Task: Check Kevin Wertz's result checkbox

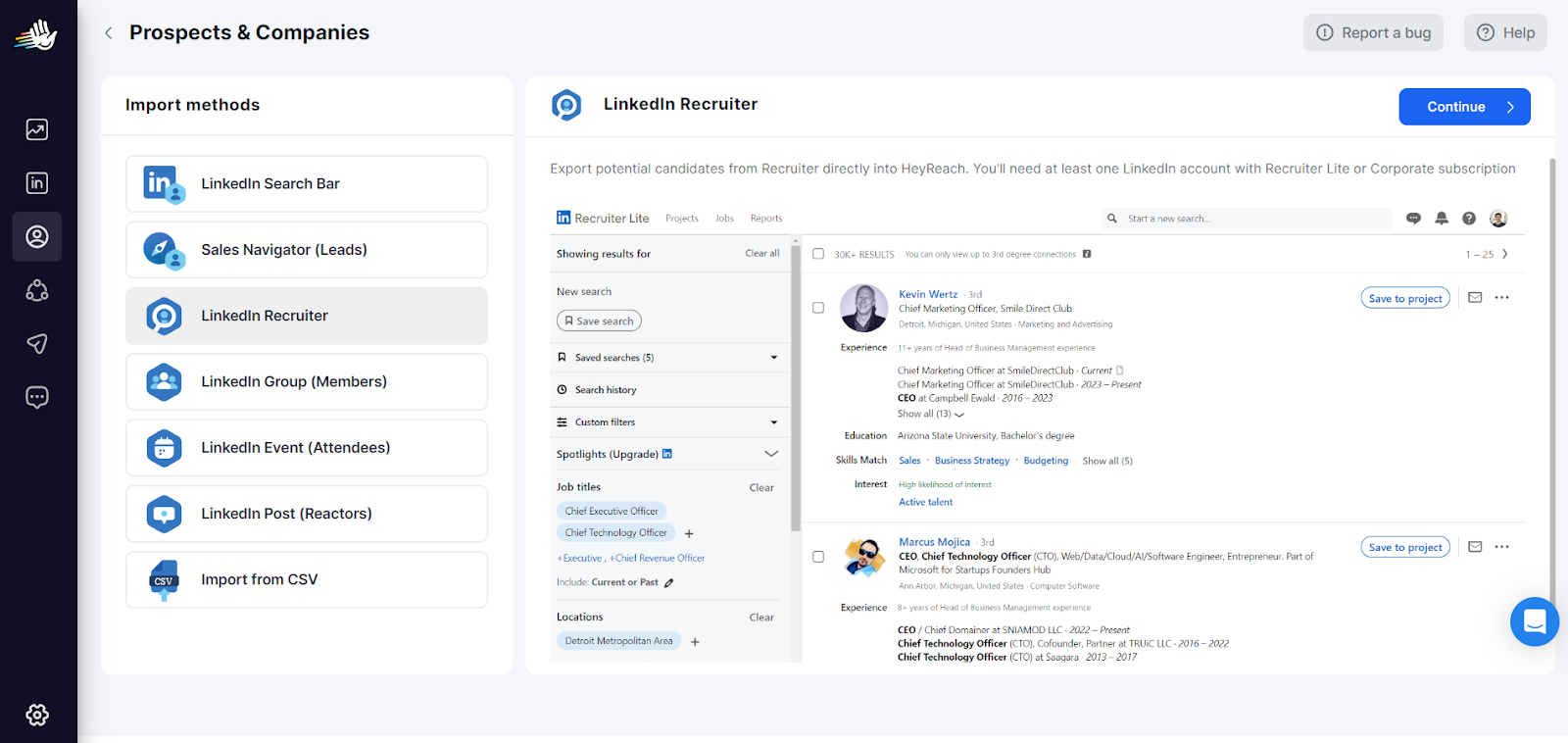Action: [x=818, y=308]
